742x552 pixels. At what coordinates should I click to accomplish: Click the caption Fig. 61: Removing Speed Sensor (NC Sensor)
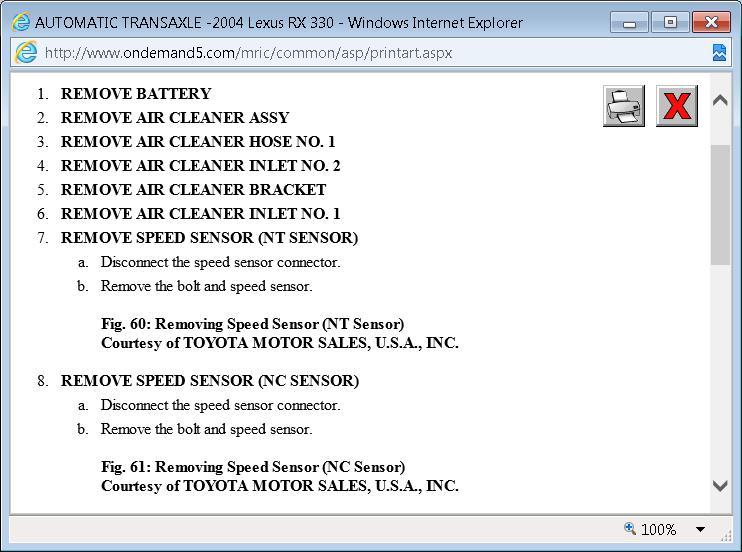253,467
